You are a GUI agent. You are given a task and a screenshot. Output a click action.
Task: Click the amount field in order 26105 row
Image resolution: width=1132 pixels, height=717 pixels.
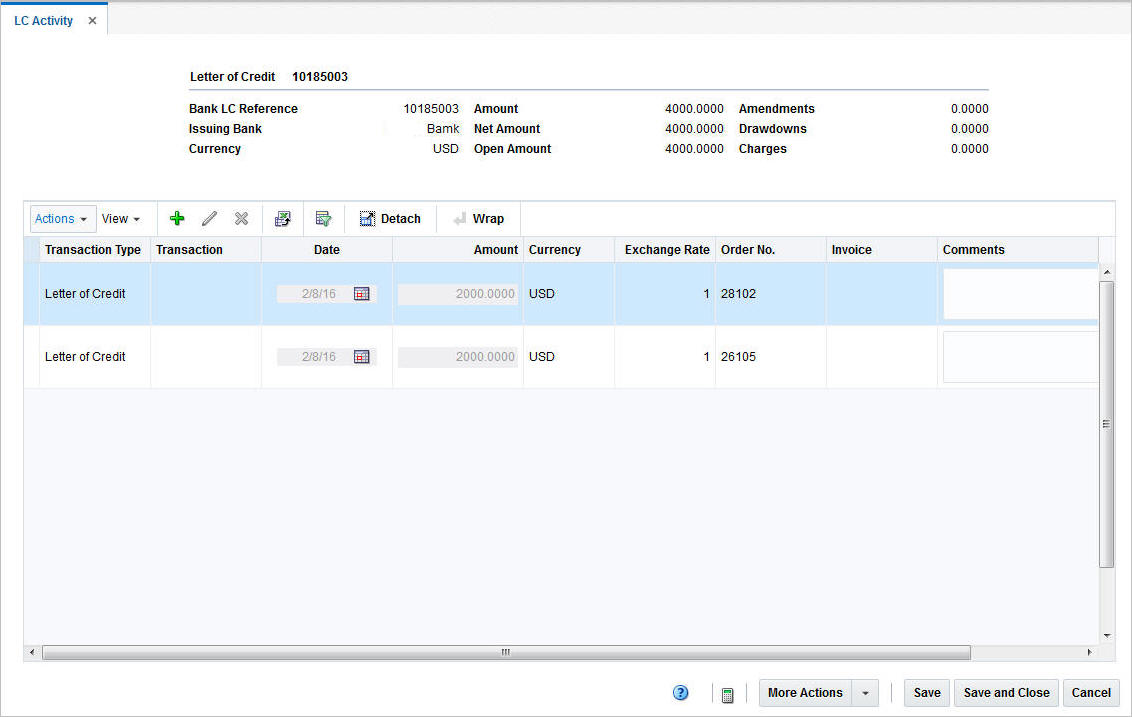point(458,356)
